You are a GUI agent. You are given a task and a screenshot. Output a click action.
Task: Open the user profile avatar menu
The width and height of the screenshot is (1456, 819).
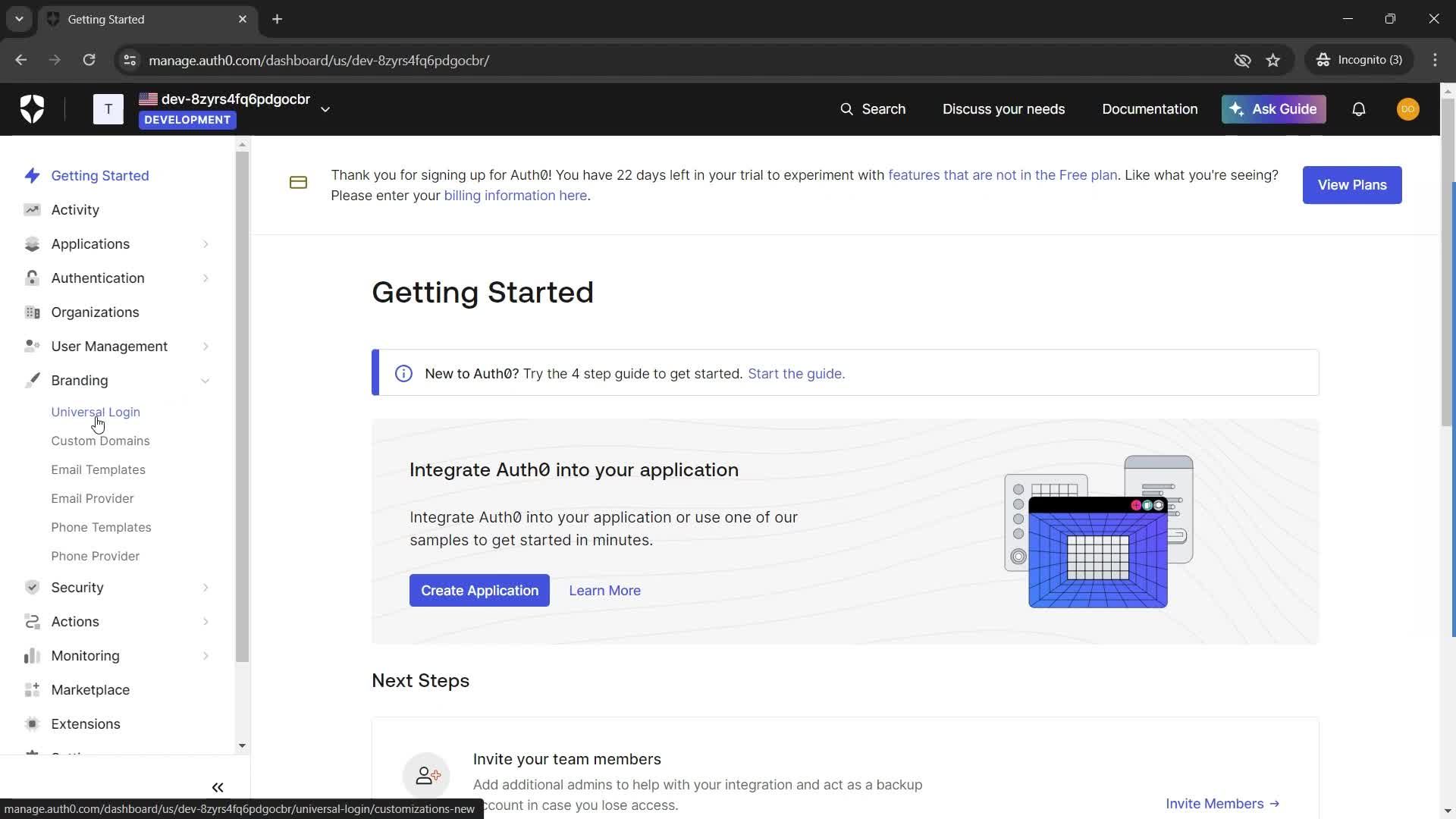point(1408,109)
